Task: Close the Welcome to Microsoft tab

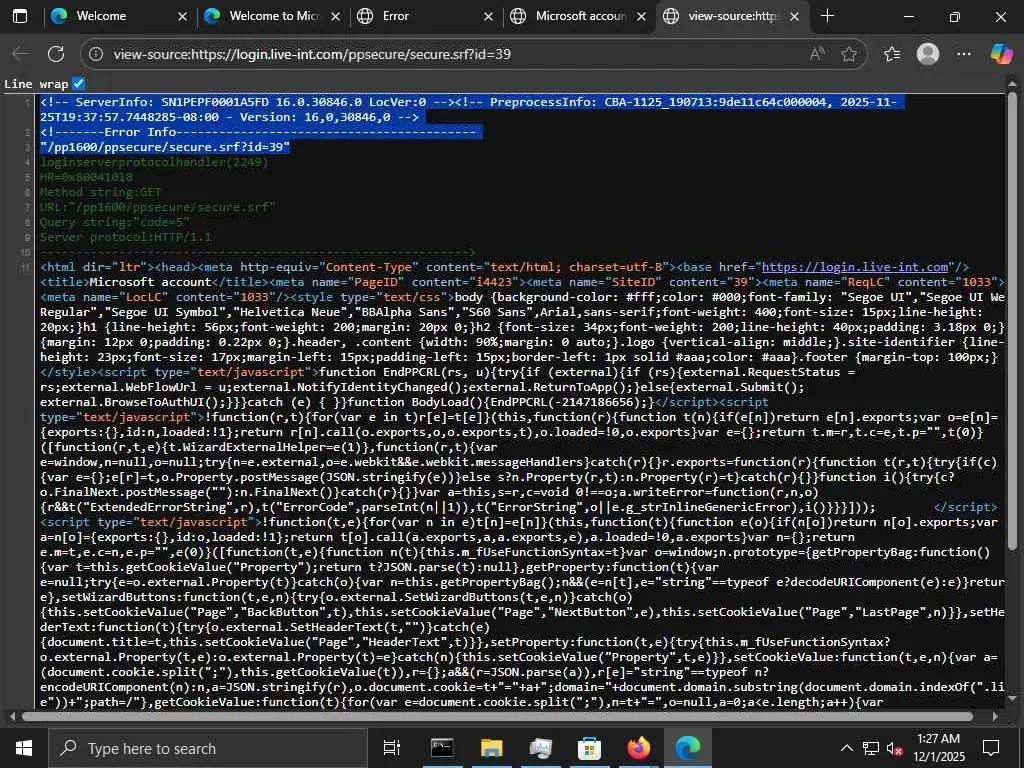Action: [x=336, y=17]
